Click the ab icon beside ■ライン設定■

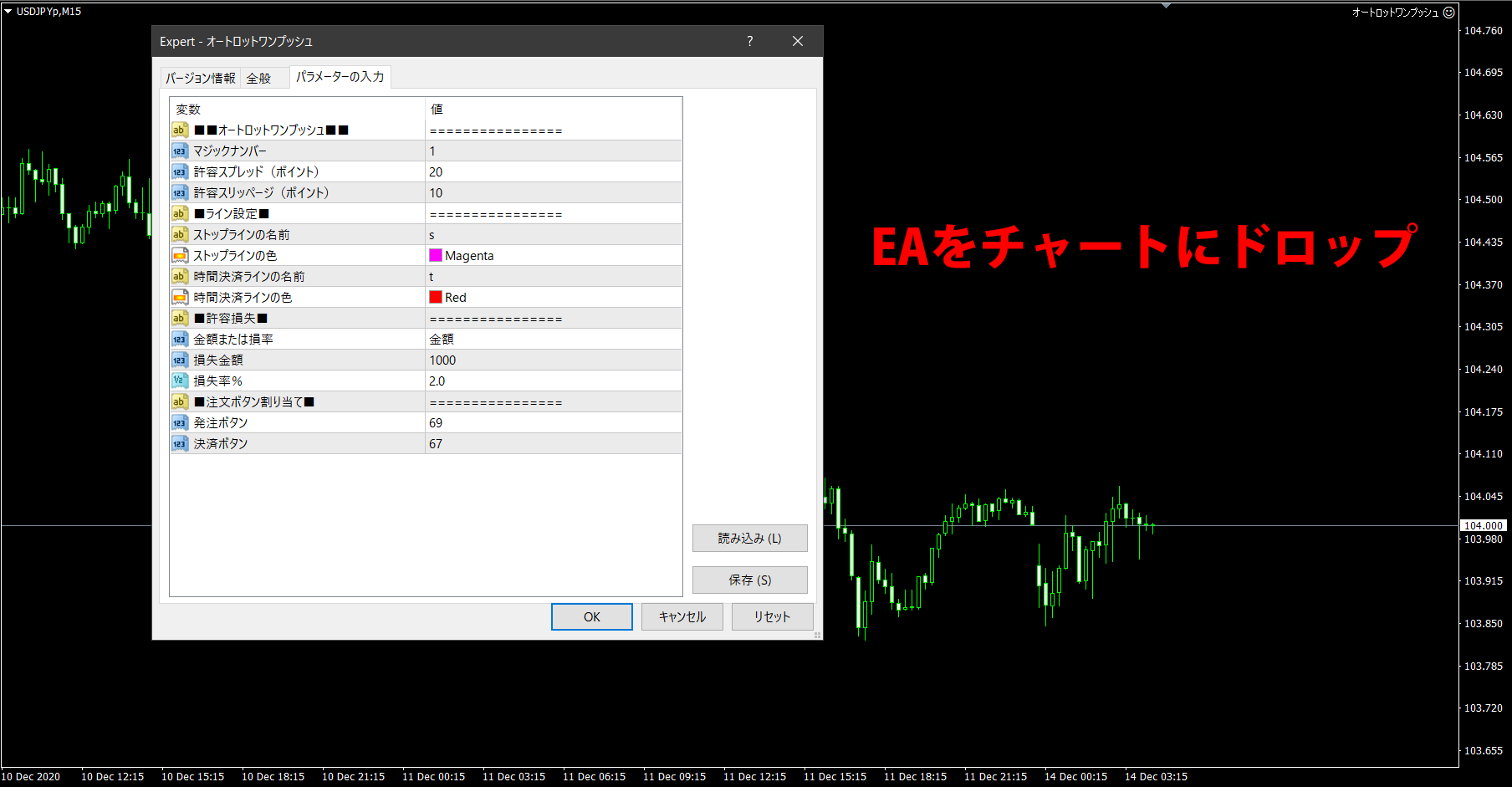tap(180, 213)
